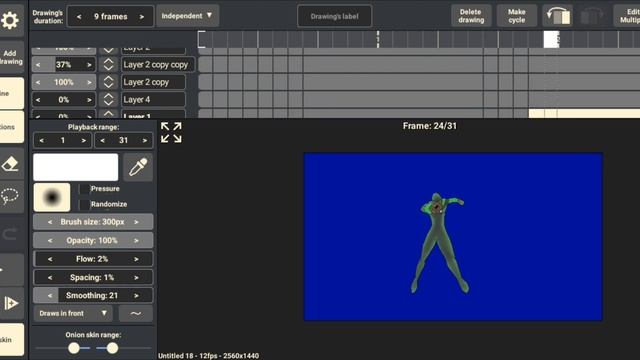
Task: Decrease playback range start value 1
Action: 42,140
